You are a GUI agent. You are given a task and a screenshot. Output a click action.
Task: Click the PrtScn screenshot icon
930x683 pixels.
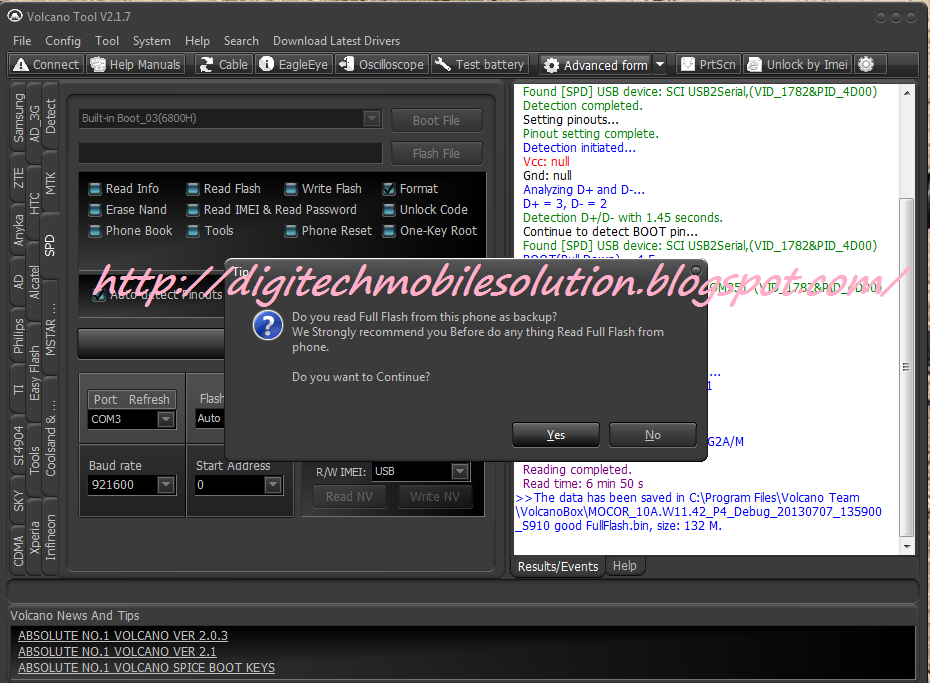[708, 64]
